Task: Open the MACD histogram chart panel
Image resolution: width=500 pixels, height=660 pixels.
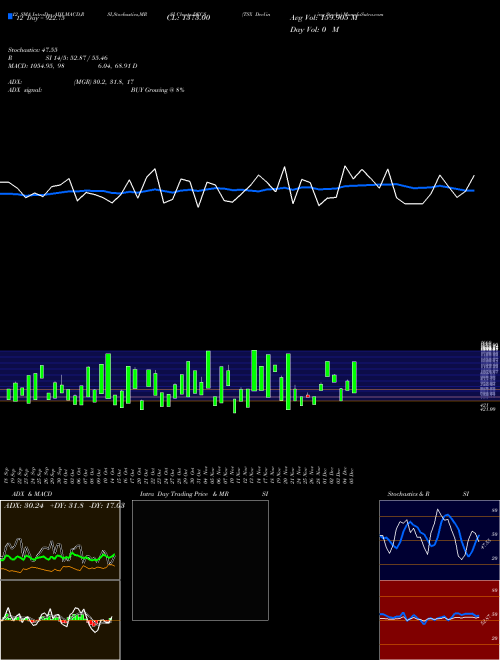Action: (x=60, y=620)
